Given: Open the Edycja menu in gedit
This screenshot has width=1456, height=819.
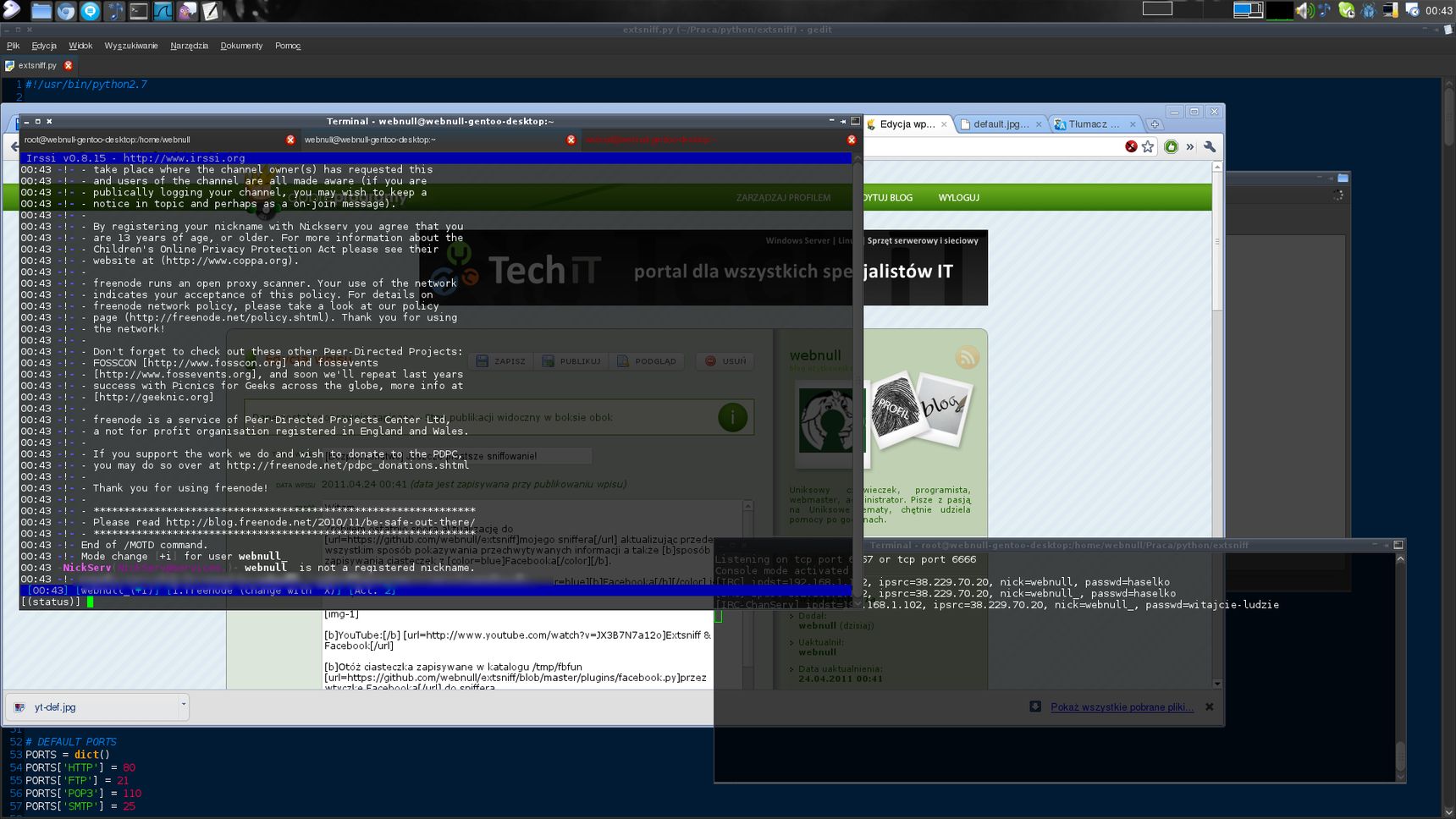Looking at the screenshot, I should (x=44, y=46).
